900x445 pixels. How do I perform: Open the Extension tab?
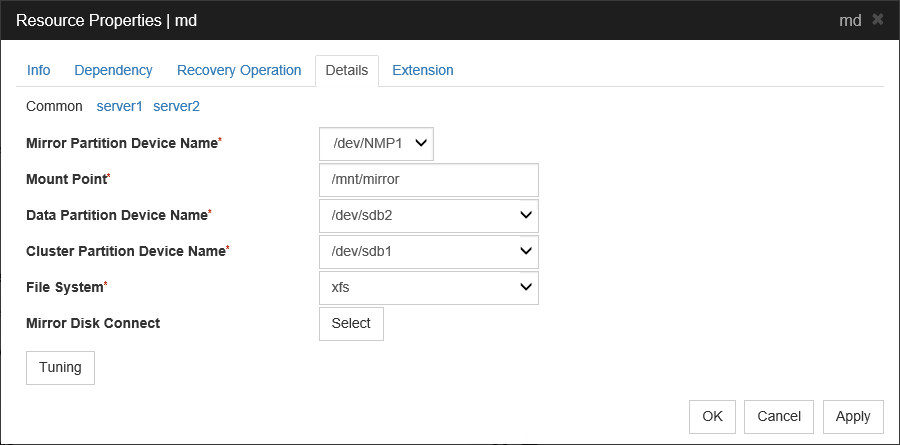(x=422, y=70)
